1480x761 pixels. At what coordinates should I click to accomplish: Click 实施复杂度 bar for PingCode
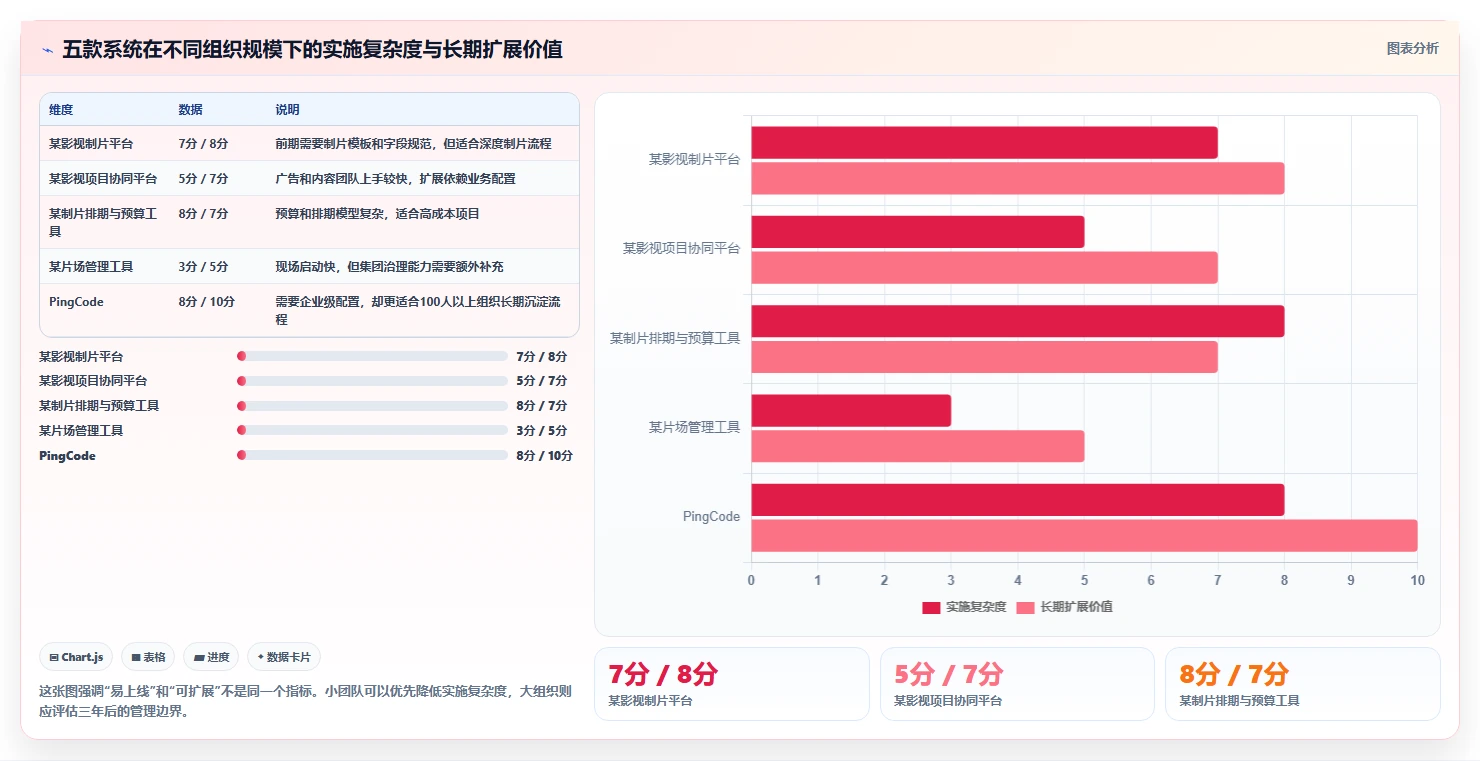(x=1017, y=500)
